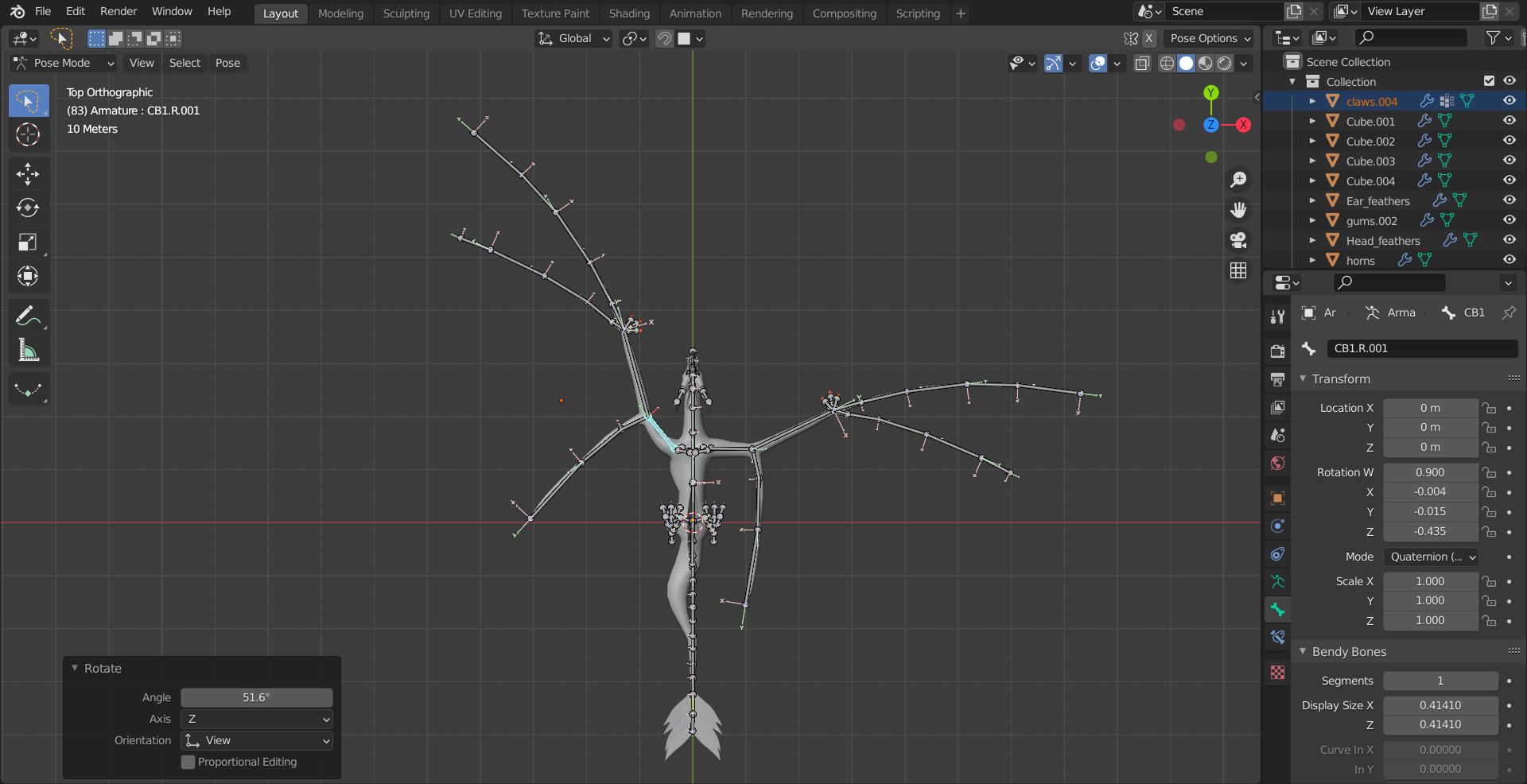Click the X axis gizmo handle
Image resolution: width=1527 pixels, height=784 pixels.
[x=1243, y=125]
